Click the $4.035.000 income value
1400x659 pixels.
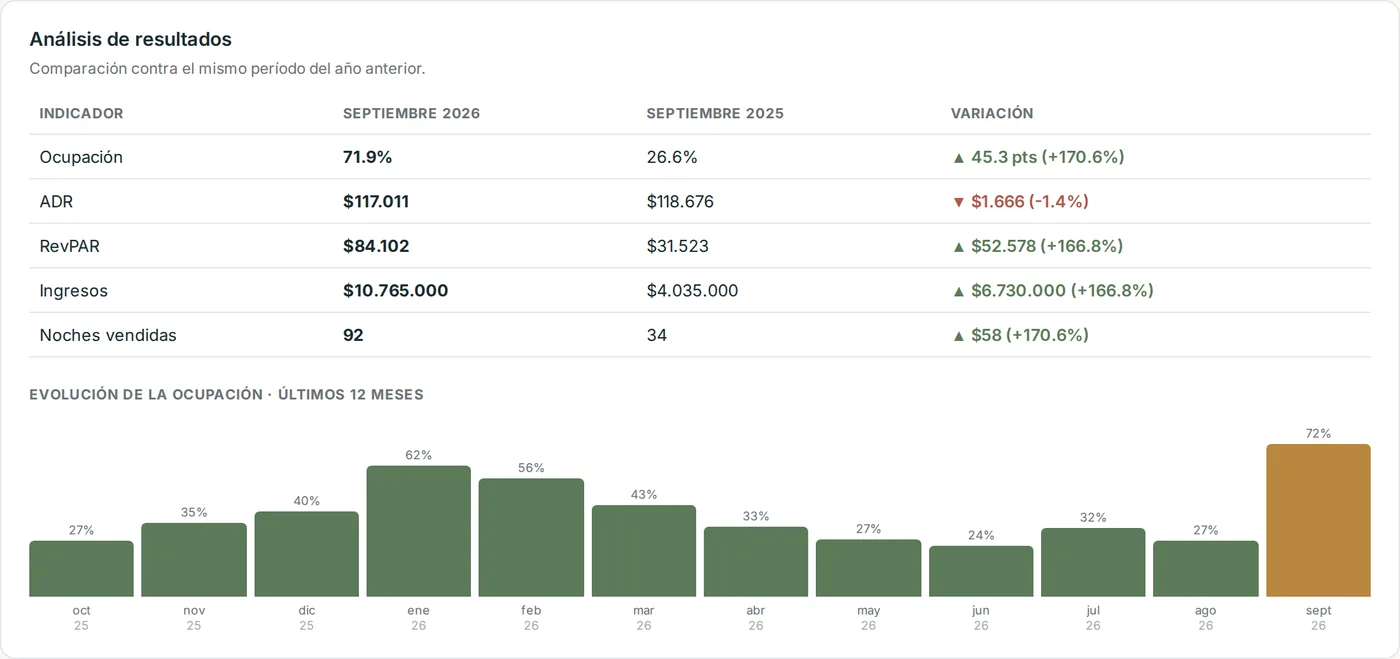[693, 291]
